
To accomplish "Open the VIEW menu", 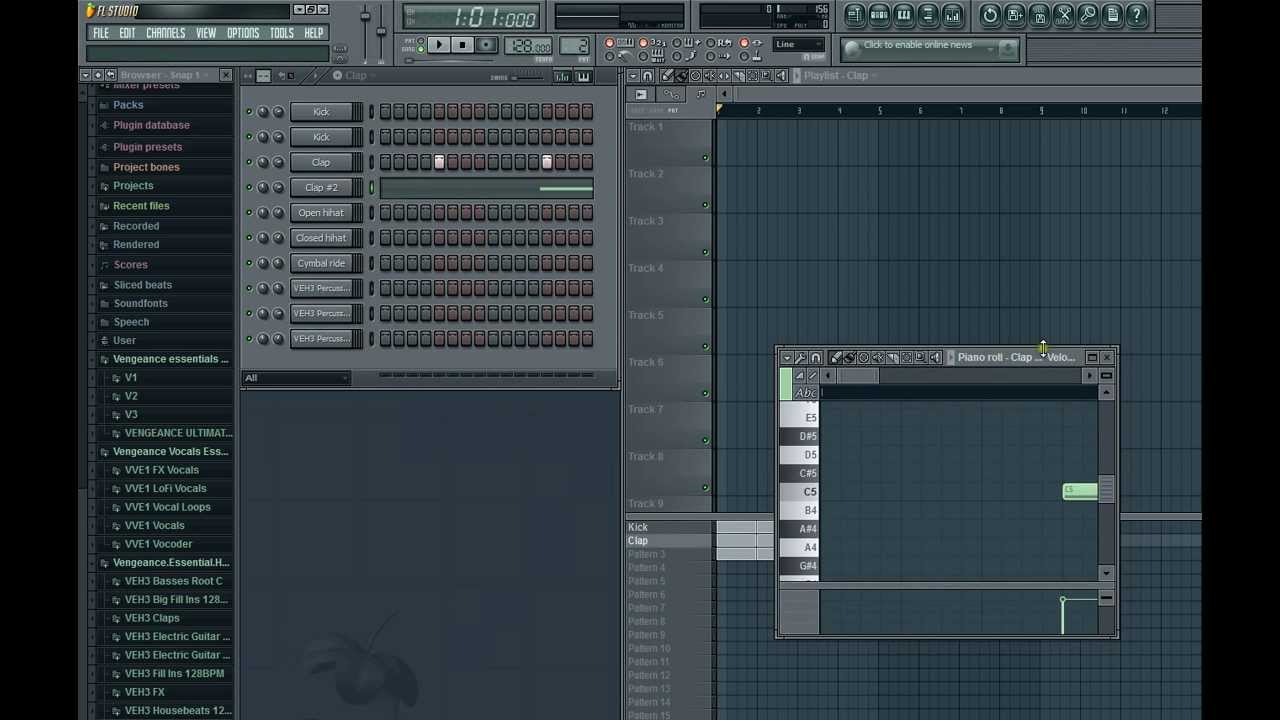I will [x=206, y=33].
